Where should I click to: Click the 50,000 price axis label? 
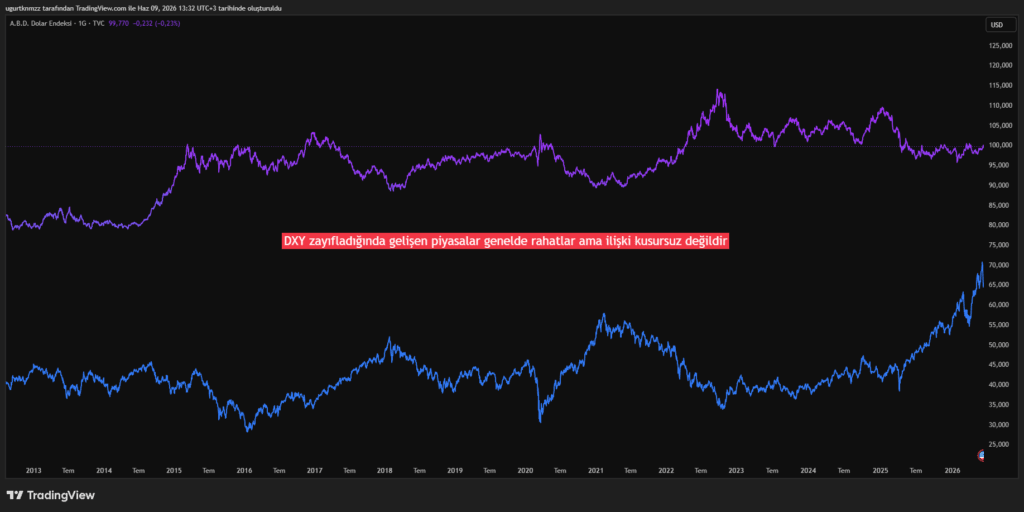click(1001, 345)
